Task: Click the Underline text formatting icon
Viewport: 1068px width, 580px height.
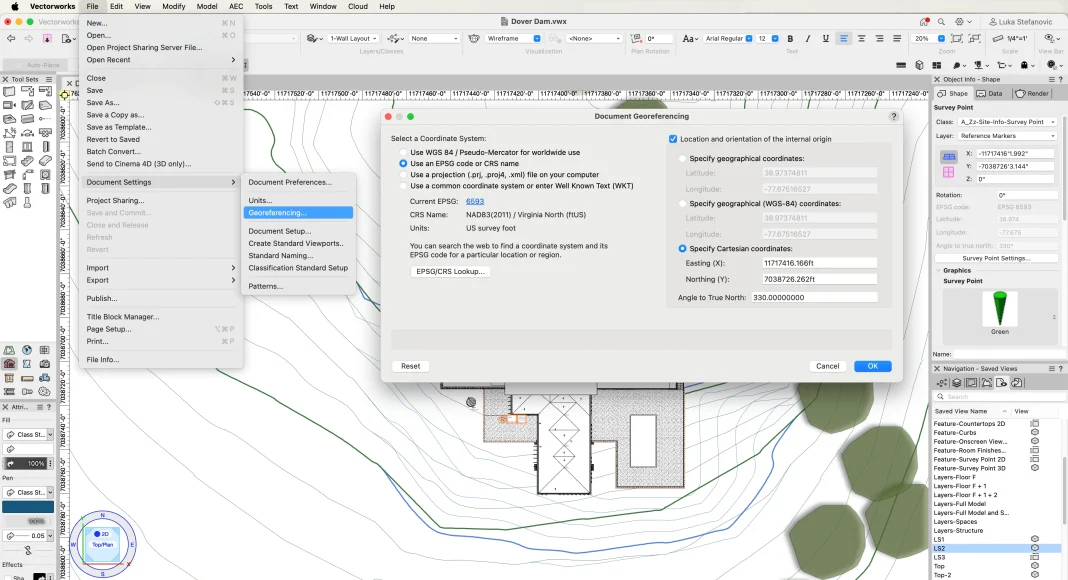Action: tap(825, 39)
